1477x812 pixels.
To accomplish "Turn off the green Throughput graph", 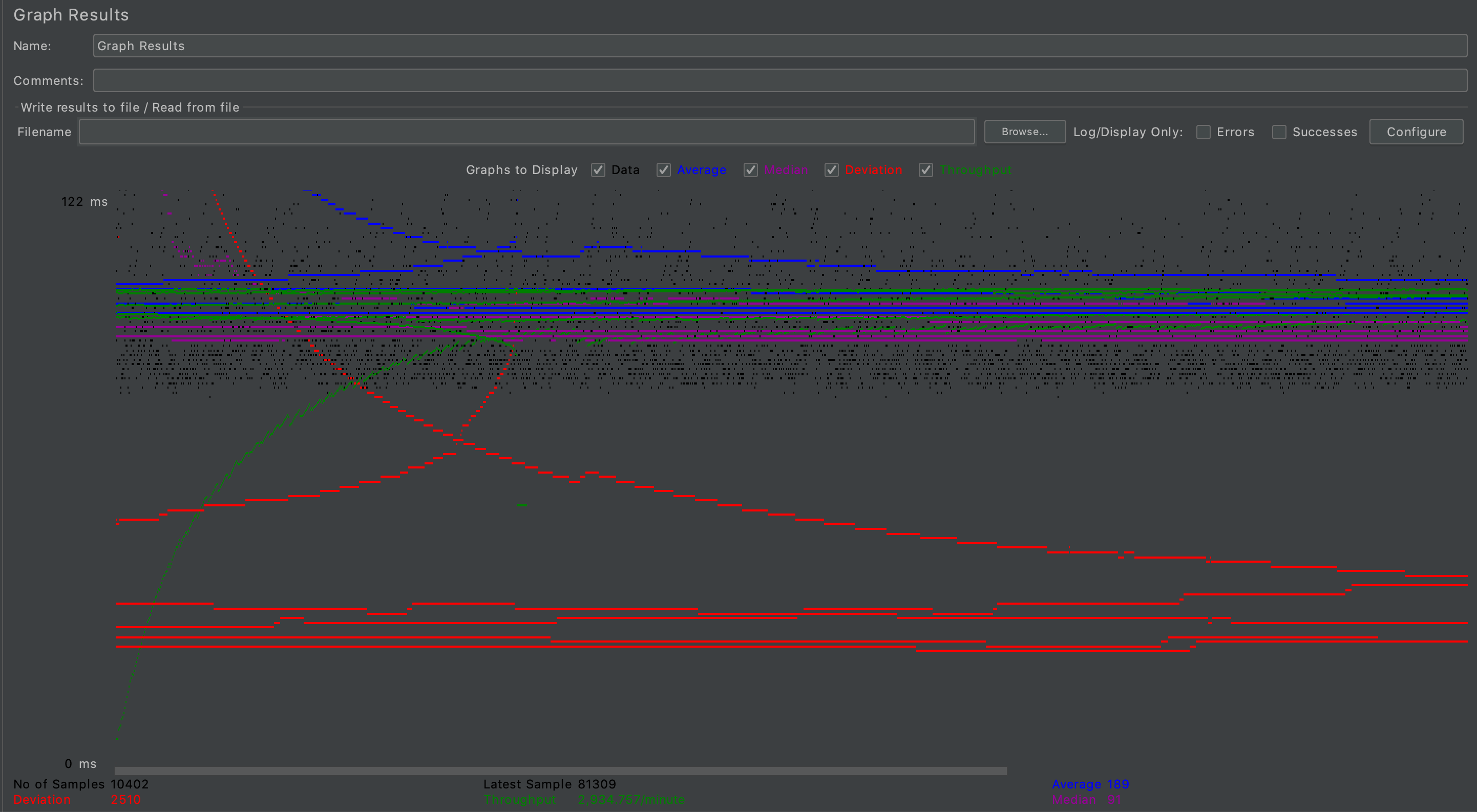I will pos(925,170).
